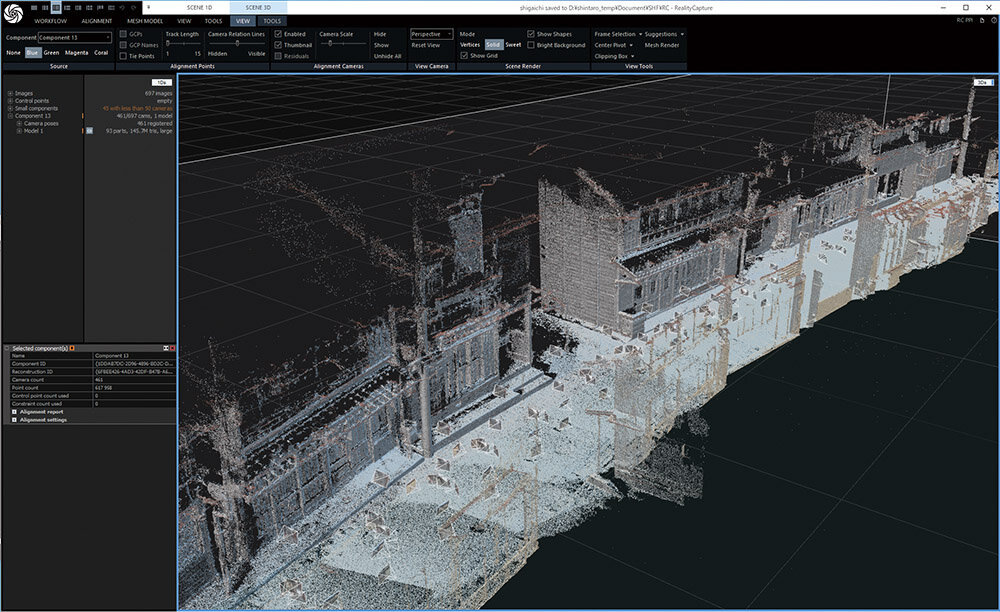1000x612 pixels.
Task: Select None as the component color
Action: point(13,53)
